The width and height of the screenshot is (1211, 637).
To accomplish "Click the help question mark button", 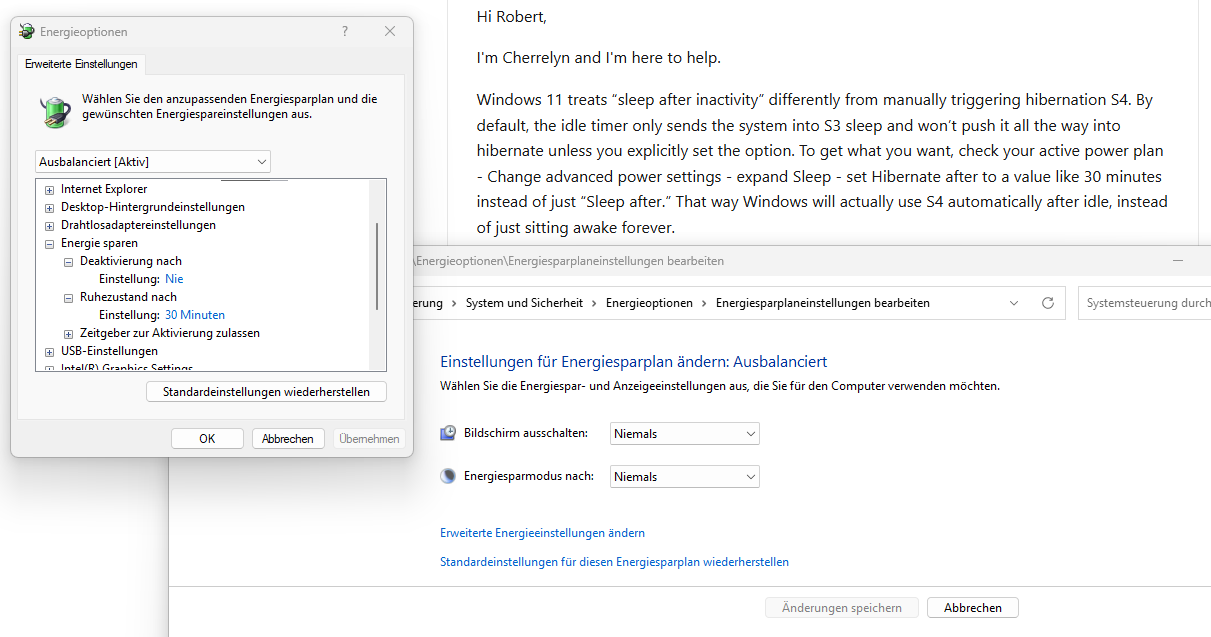I will [345, 32].
